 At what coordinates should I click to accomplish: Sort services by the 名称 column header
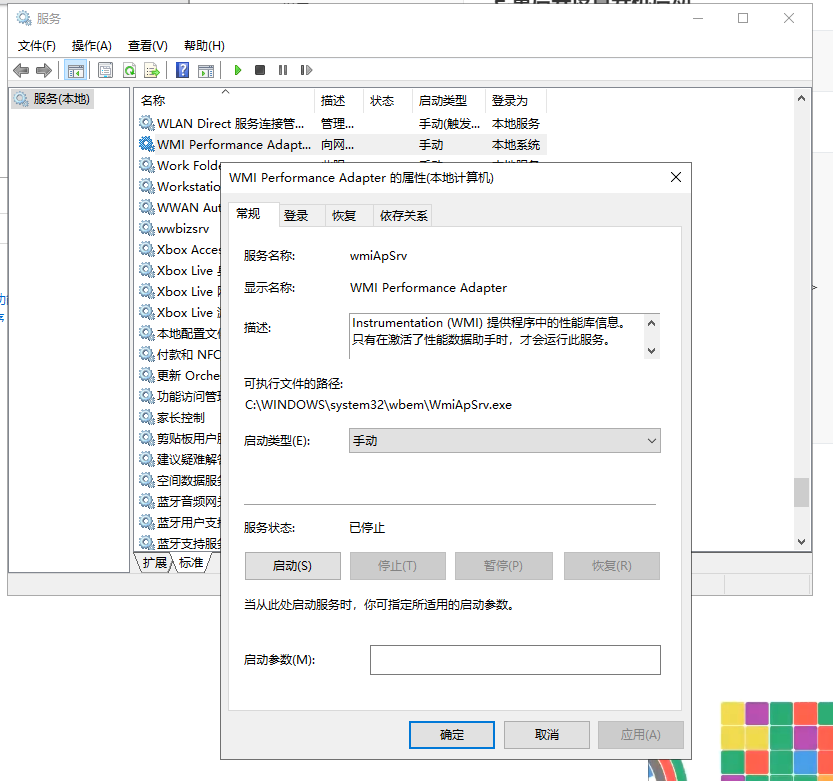click(x=153, y=101)
